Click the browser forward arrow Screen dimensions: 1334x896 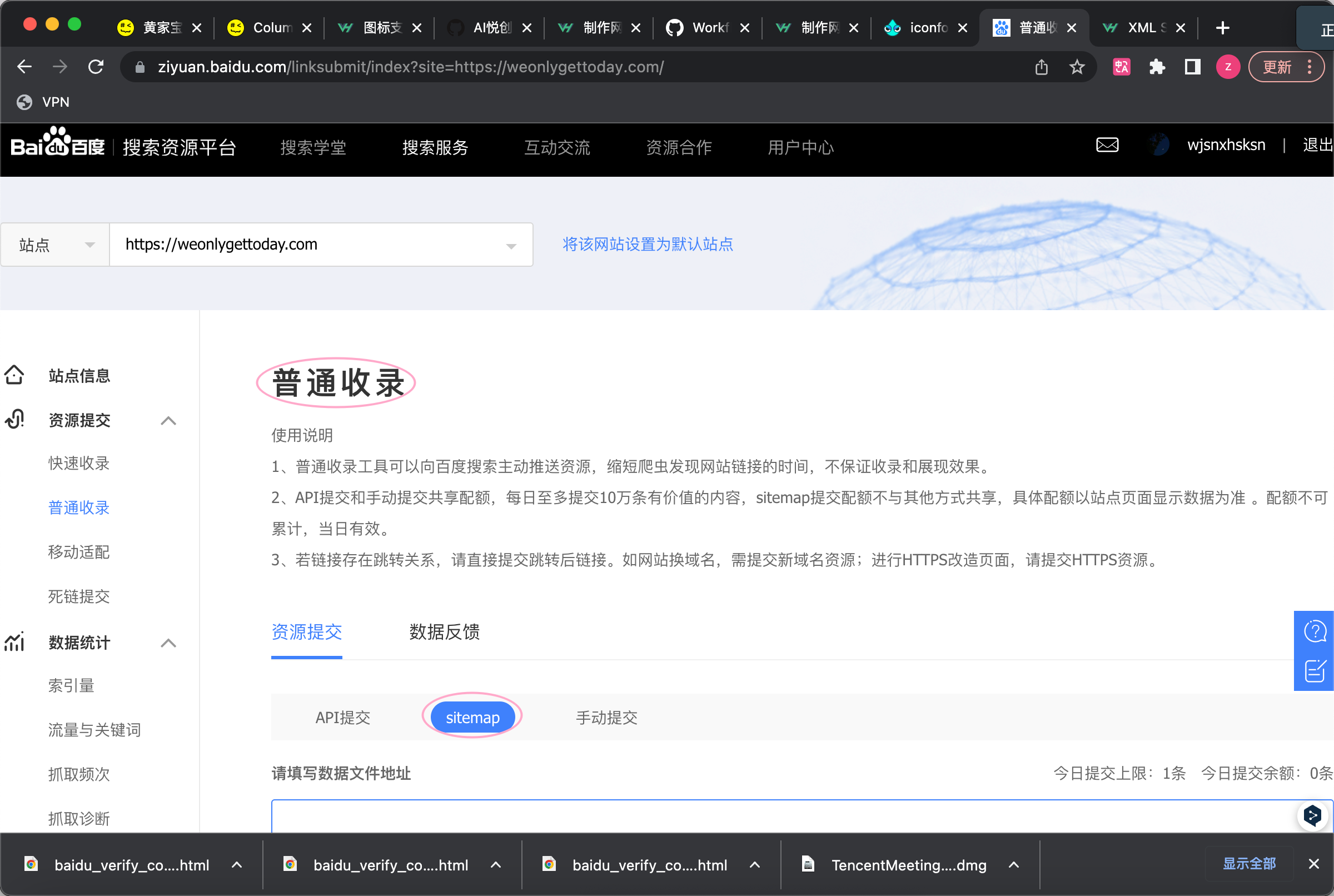click(x=60, y=67)
